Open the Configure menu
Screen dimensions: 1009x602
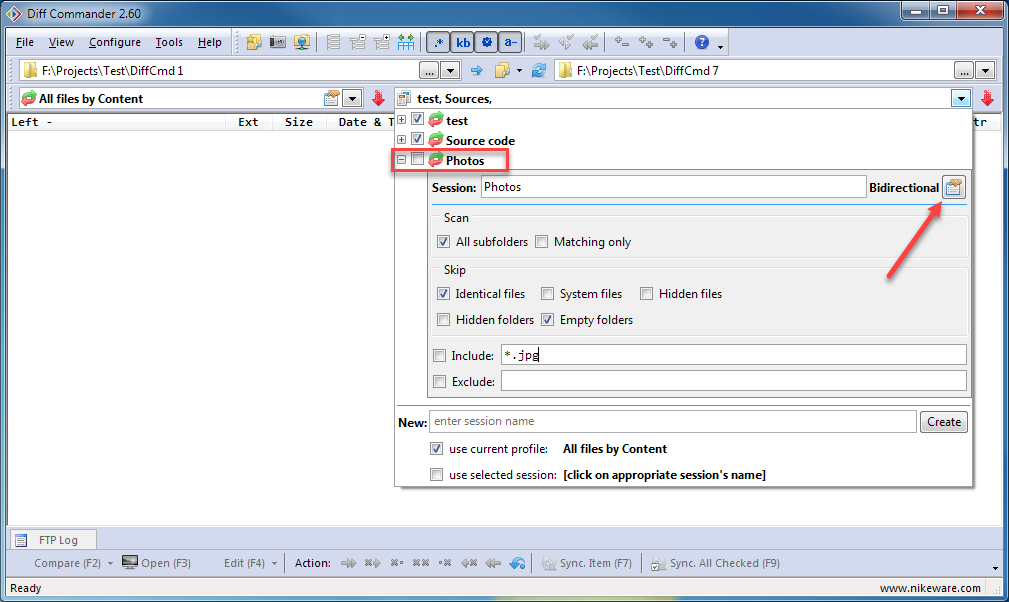pyautogui.click(x=114, y=42)
